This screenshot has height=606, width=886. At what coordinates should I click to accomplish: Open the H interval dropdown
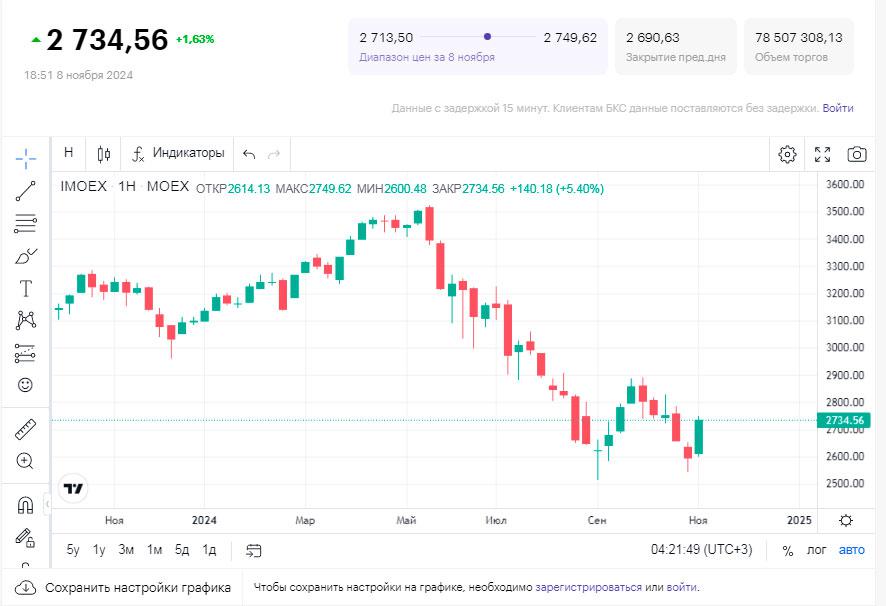tap(69, 153)
